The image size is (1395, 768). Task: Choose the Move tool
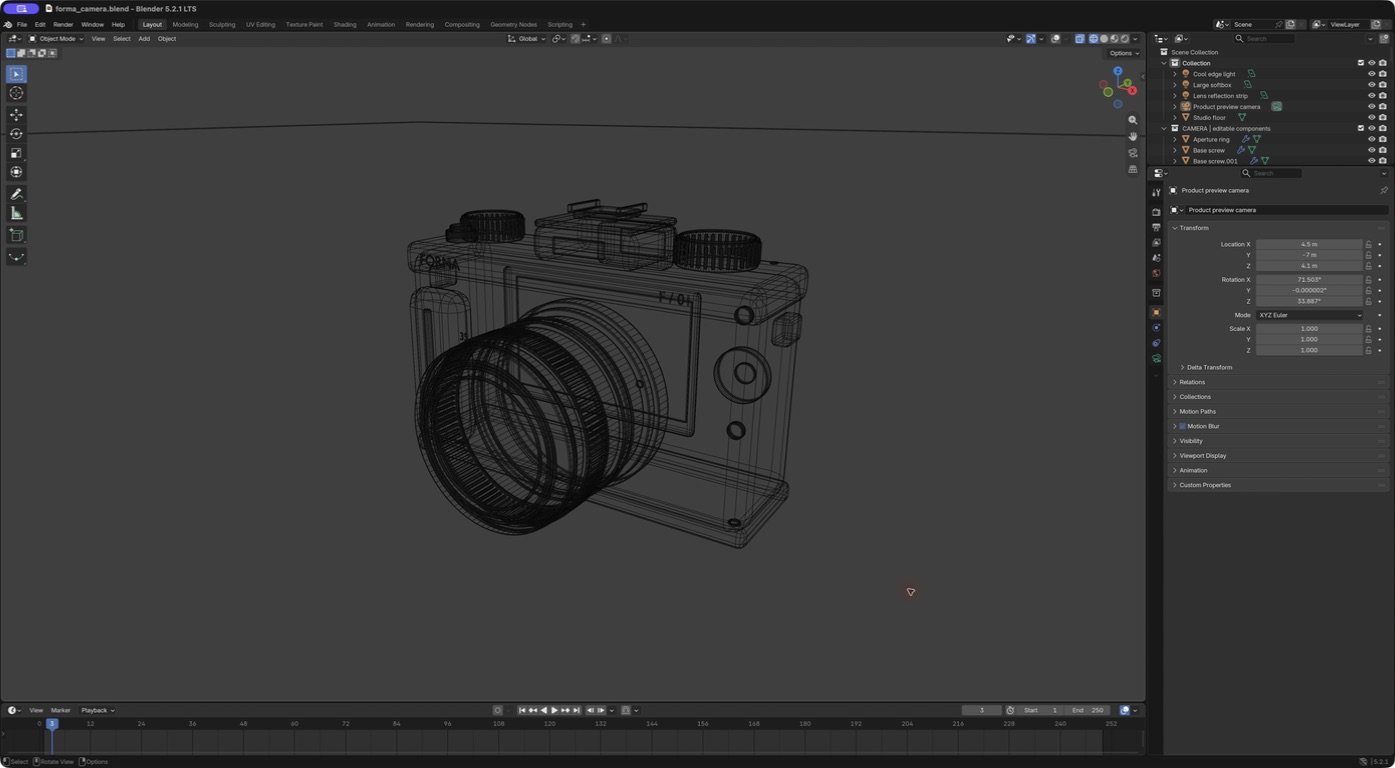[16, 115]
